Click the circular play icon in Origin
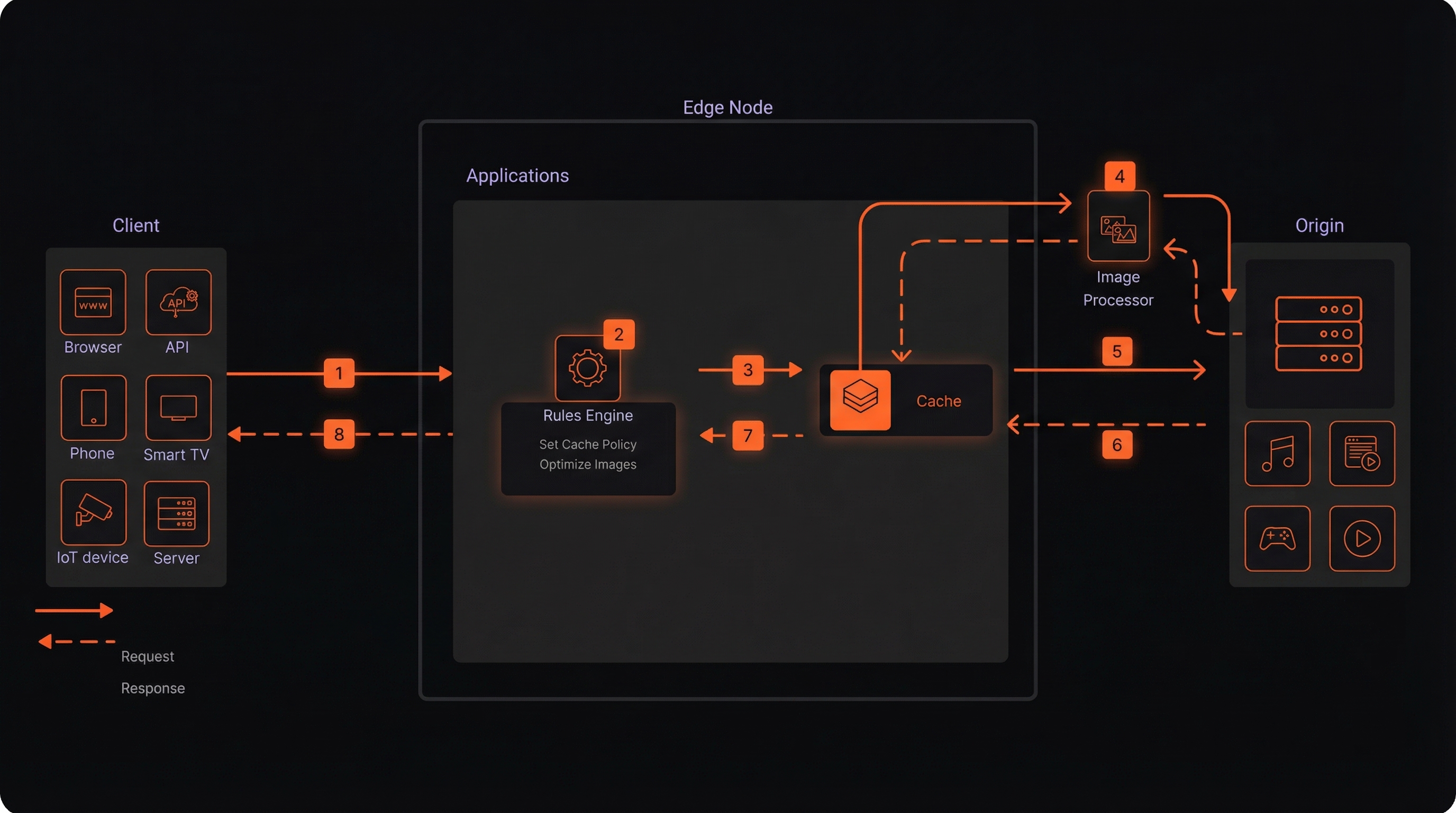Viewport: 1456px width, 813px height. tap(1362, 538)
